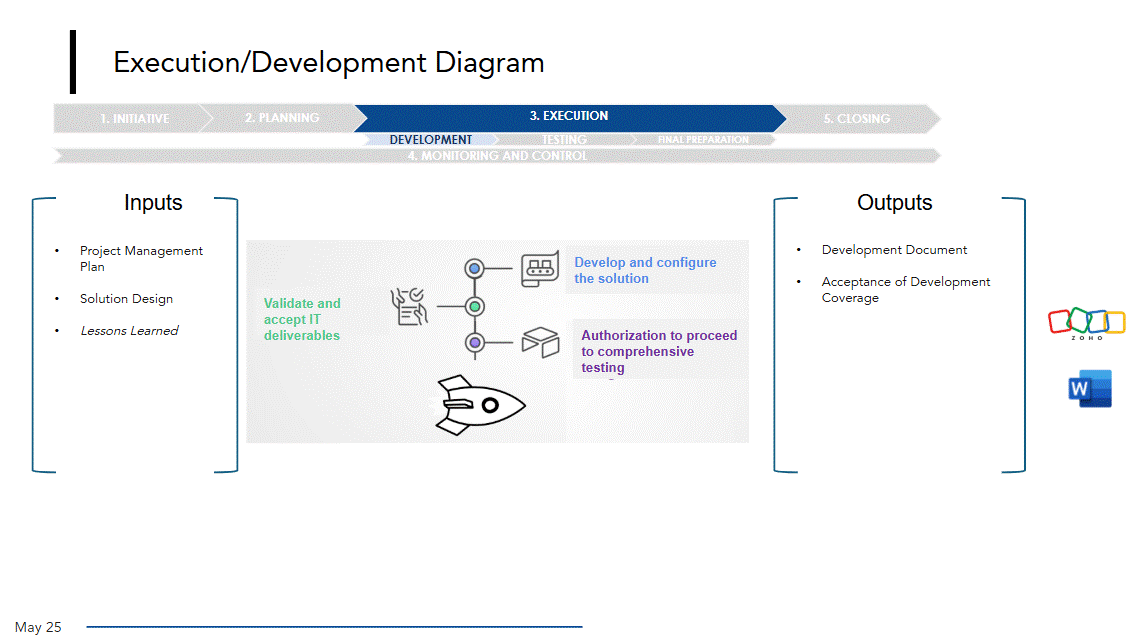
Task: Click the green middle timeline node
Action: point(475,306)
